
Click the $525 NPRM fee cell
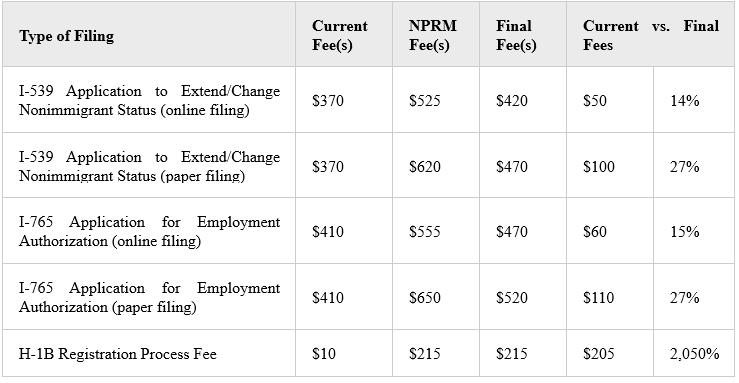pos(436,100)
